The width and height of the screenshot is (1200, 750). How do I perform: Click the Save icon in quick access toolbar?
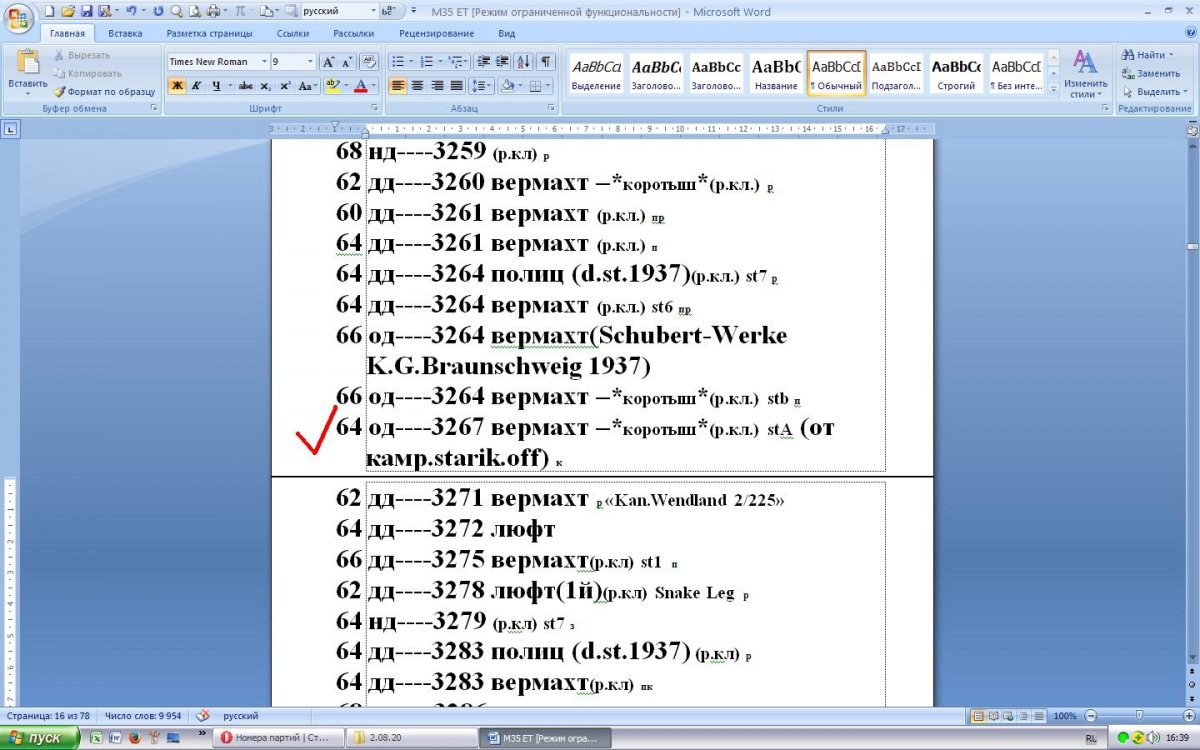[86, 12]
